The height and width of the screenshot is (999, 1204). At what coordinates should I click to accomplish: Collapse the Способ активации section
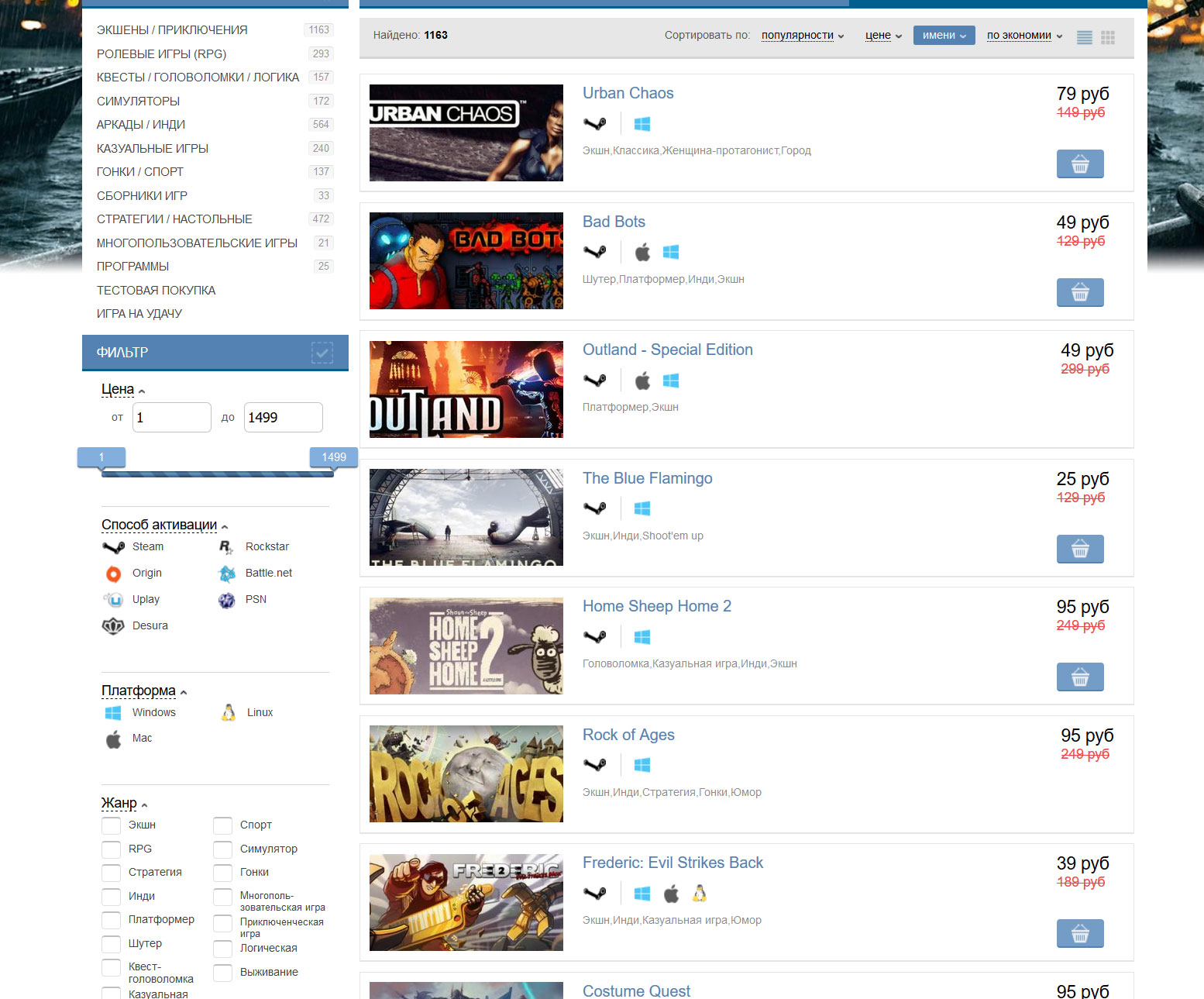pos(164,525)
